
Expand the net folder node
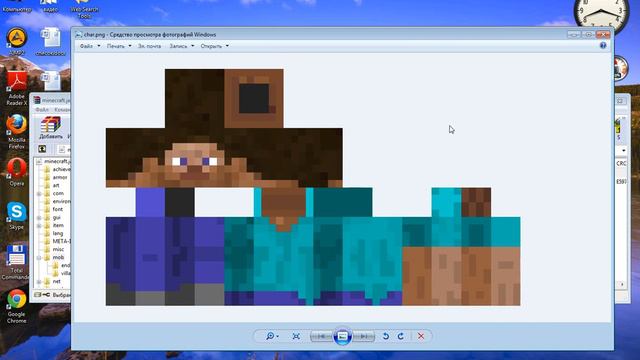pos(39,282)
